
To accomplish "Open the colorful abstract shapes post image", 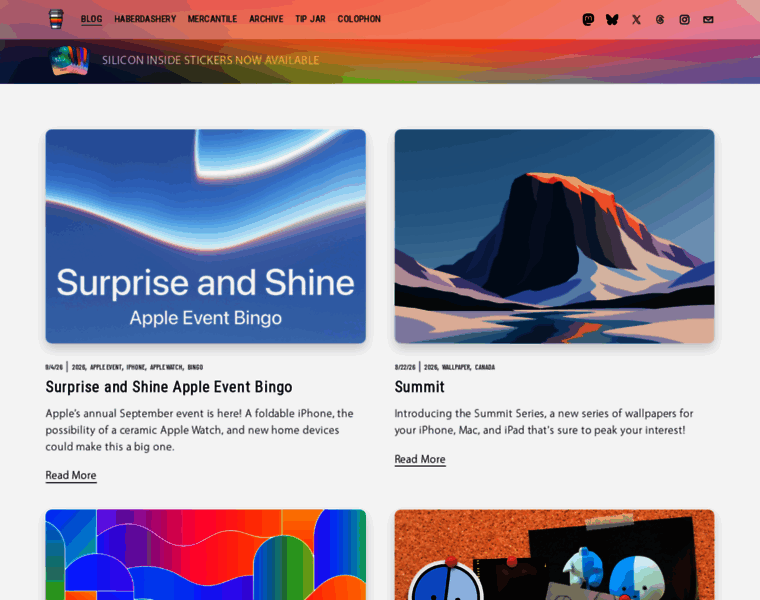I will click(x=206, y=554).
